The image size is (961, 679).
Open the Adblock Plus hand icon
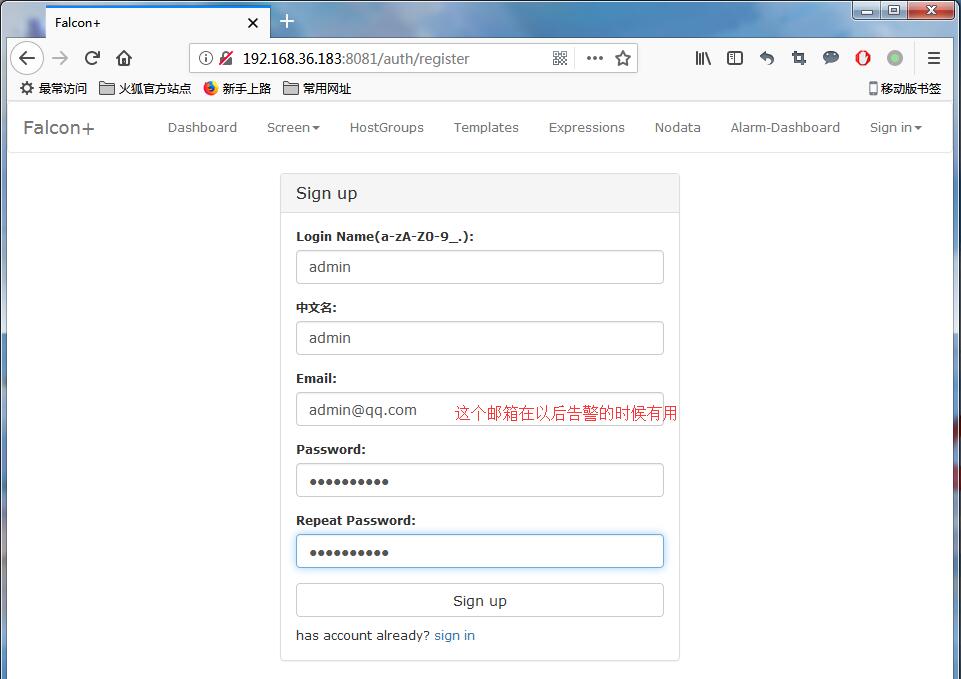click(x=863, y=58)
